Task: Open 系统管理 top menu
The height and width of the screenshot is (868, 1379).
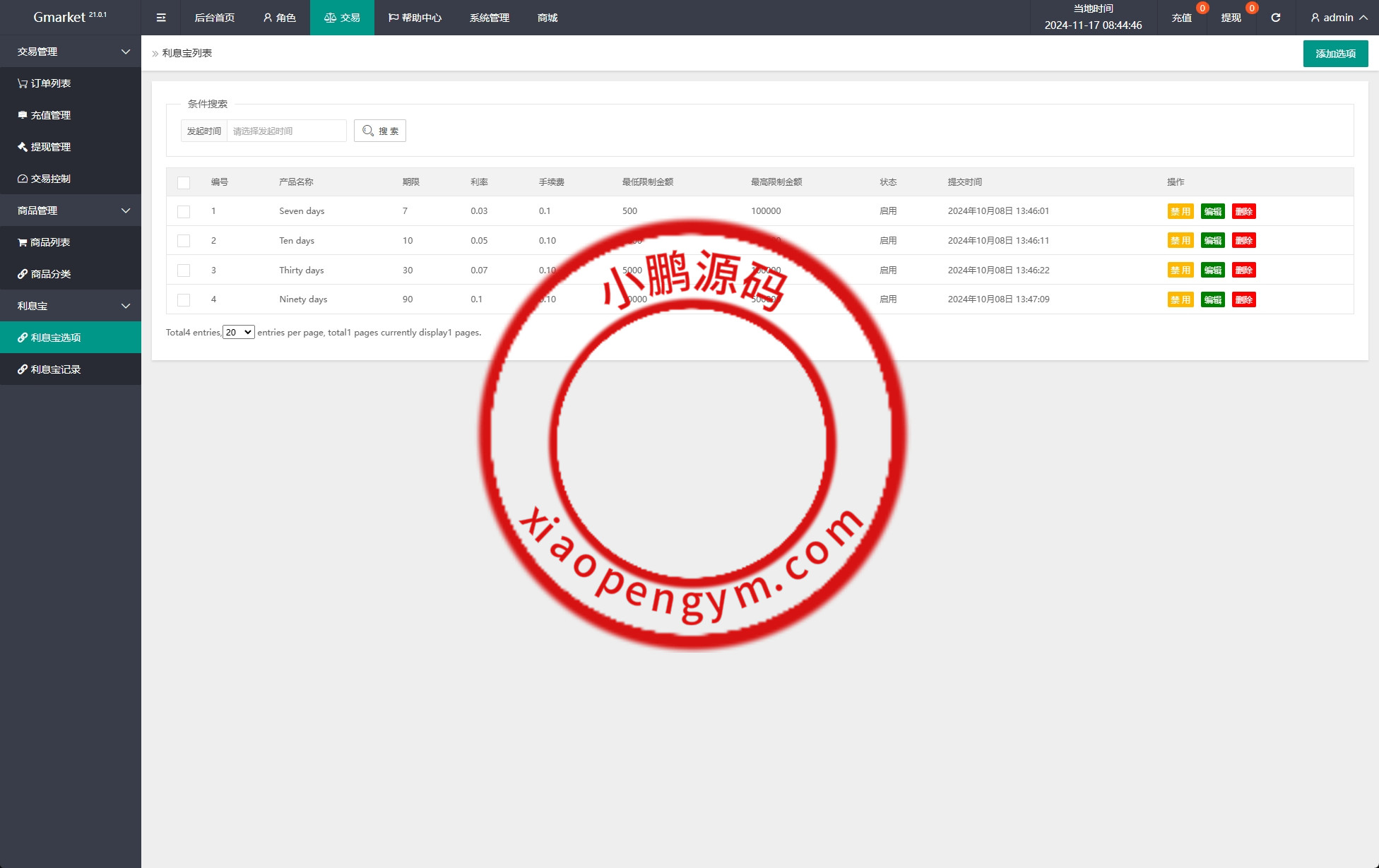Action: point(489,18)
